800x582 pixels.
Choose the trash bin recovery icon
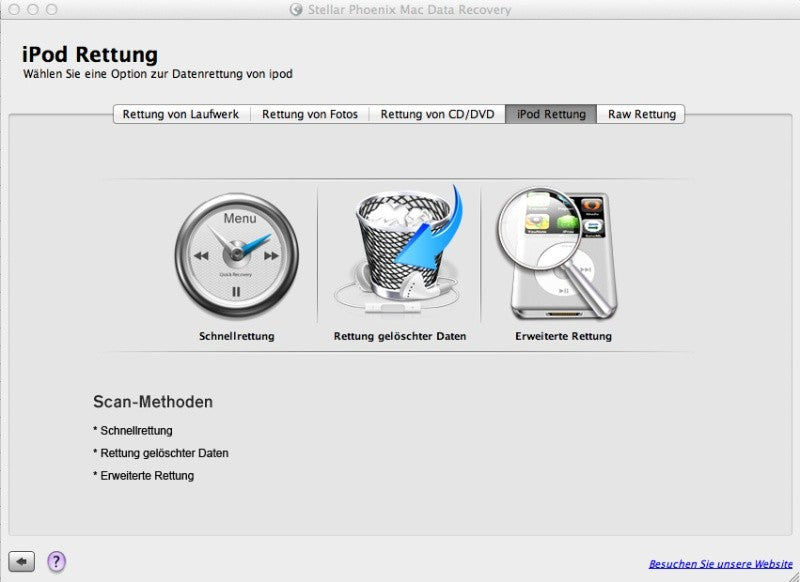click(399, 251)
